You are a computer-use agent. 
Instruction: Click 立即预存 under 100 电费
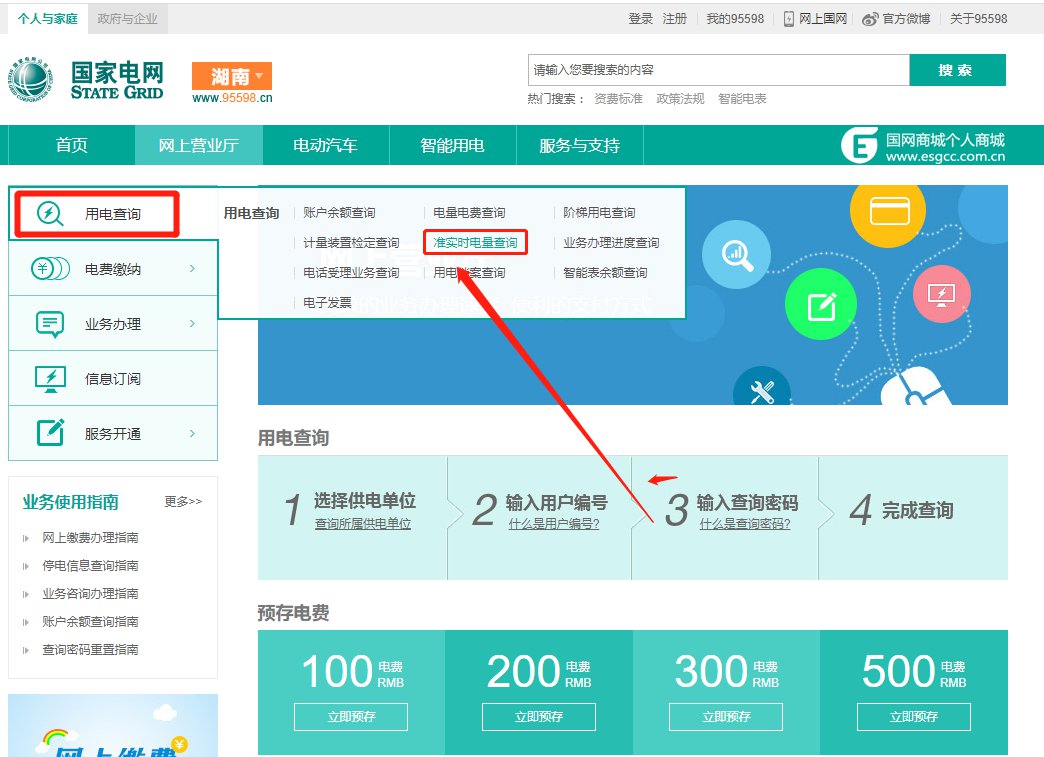coord(351,716)
